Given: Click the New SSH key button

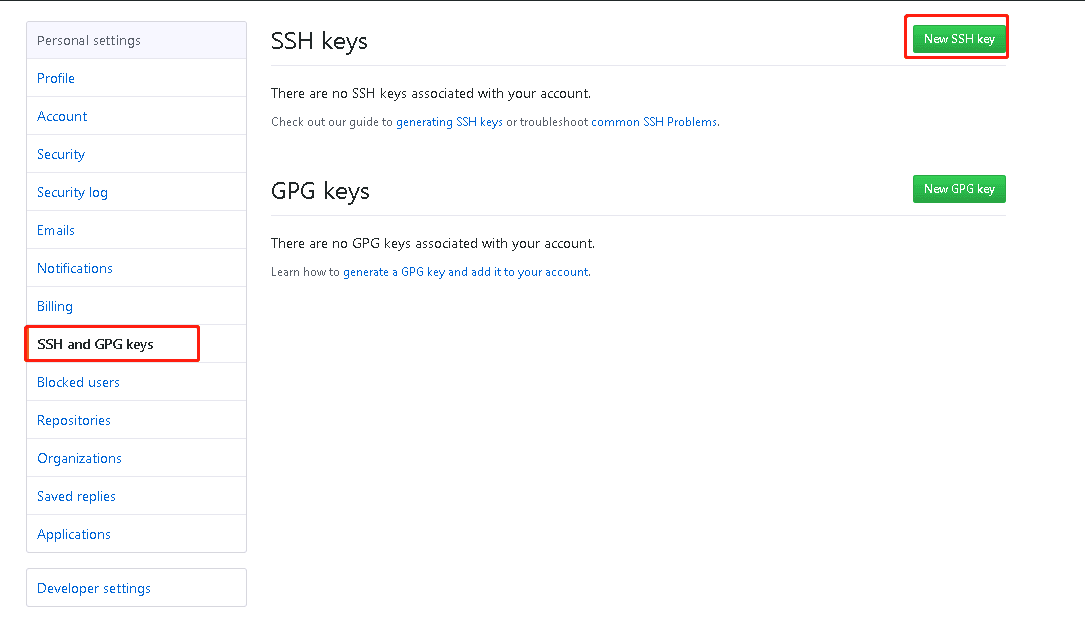Looking at the screenshot, I should [x=955, y=37].
